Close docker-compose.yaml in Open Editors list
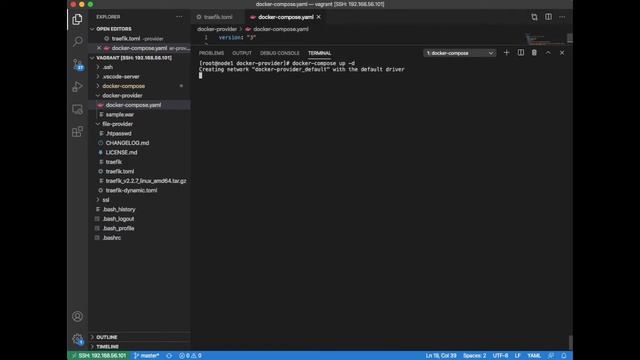640x360 pixels. pyautogui.click(x=99, y=48)
